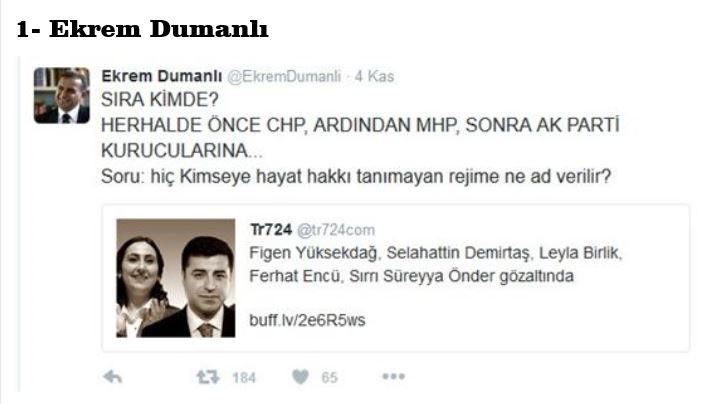Open the @tr724com handle
714x404 pixels.
tap(336, 230)
